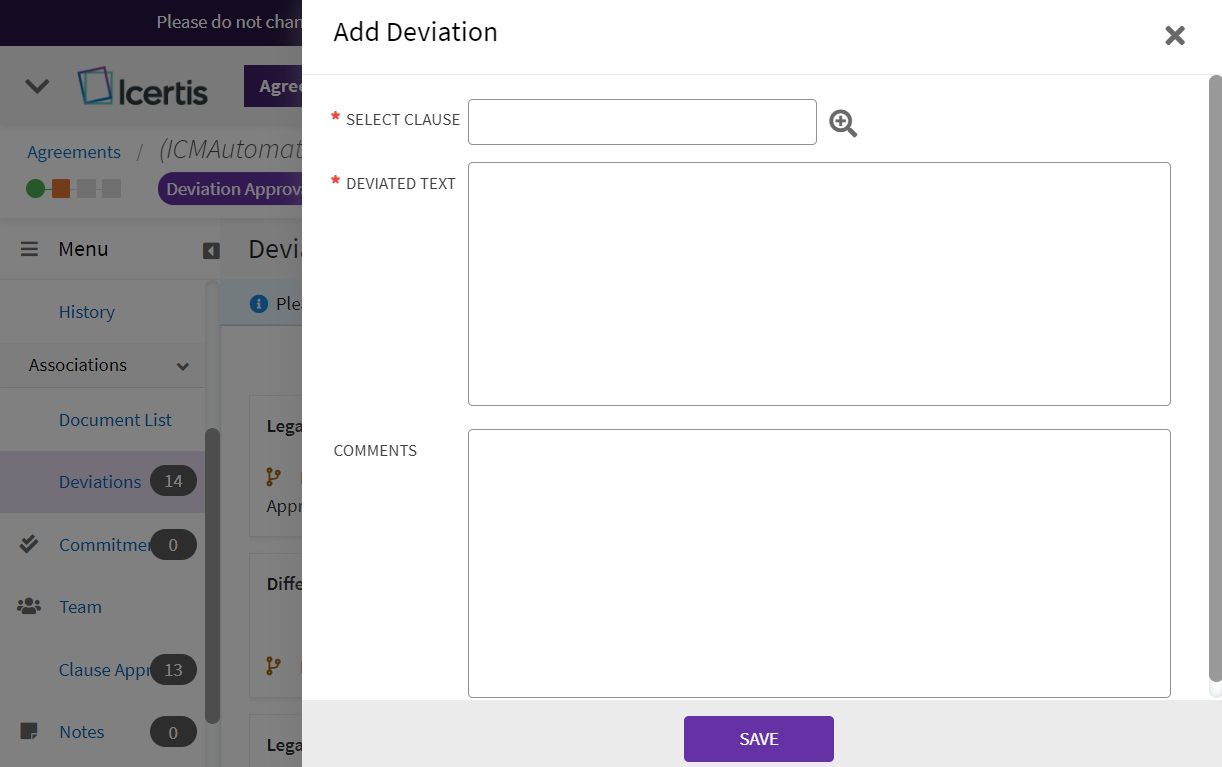1222x767 pixels.
Task: Select Deviations in the sidebar
Action: (x=100, y=482)
